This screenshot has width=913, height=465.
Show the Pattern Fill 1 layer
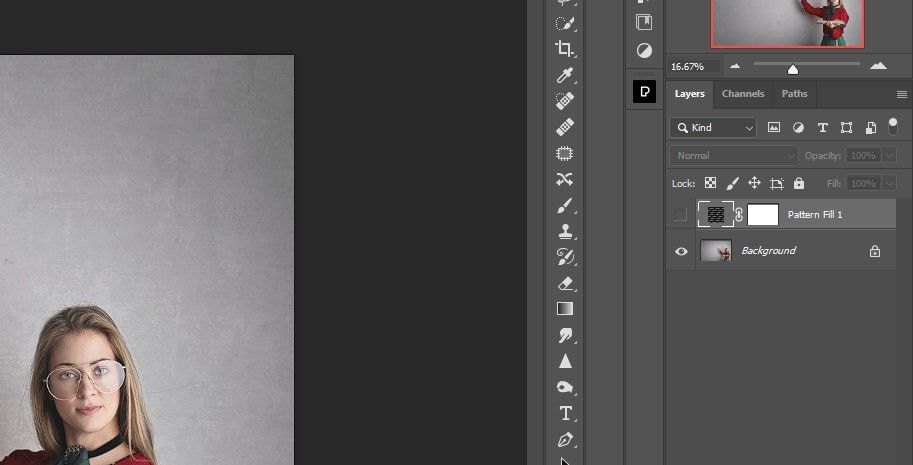point(680,215)
